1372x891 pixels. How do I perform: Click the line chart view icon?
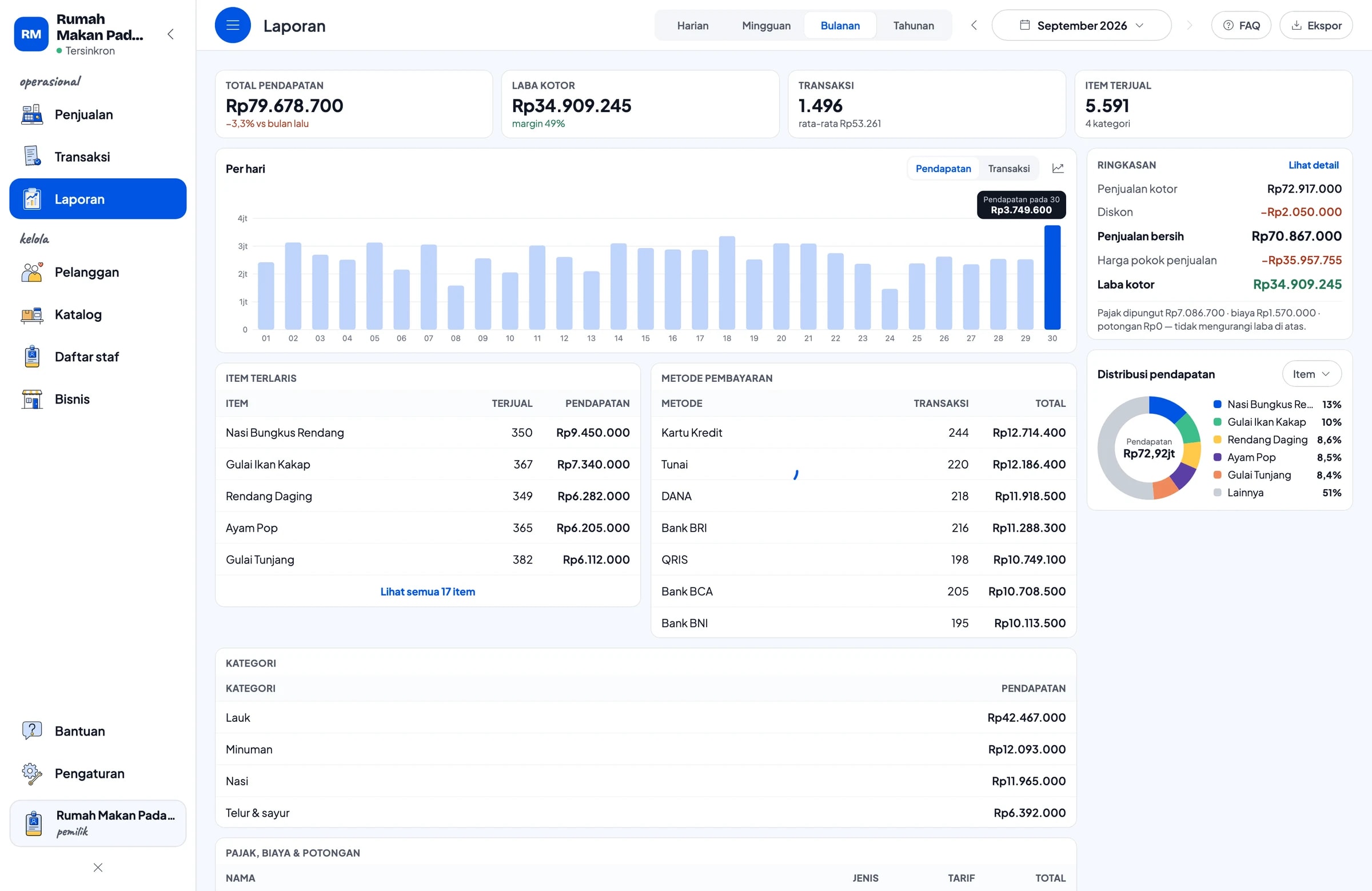click(x=1058, y=168)
